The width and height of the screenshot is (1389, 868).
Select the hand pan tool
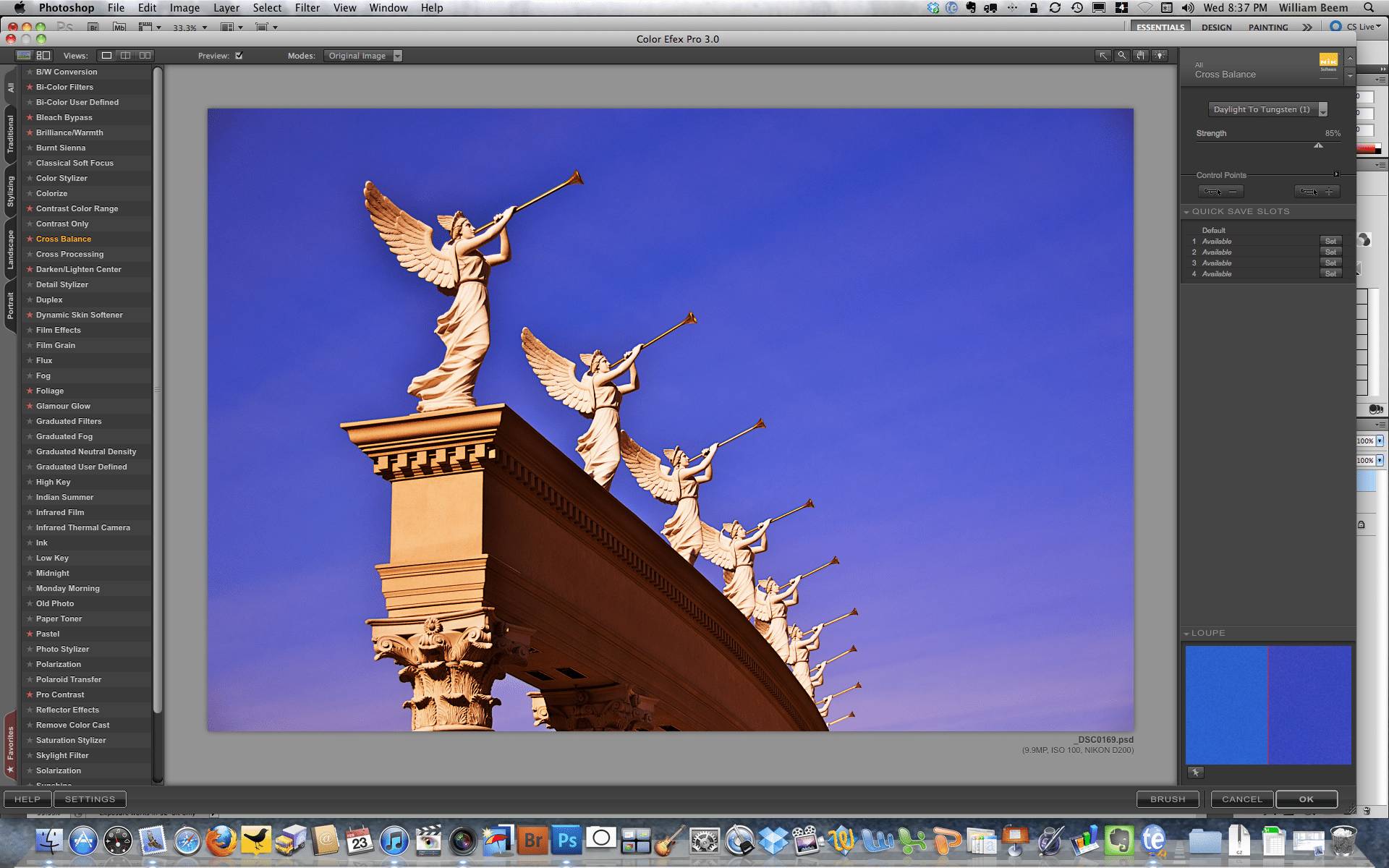pos(1141,56)
